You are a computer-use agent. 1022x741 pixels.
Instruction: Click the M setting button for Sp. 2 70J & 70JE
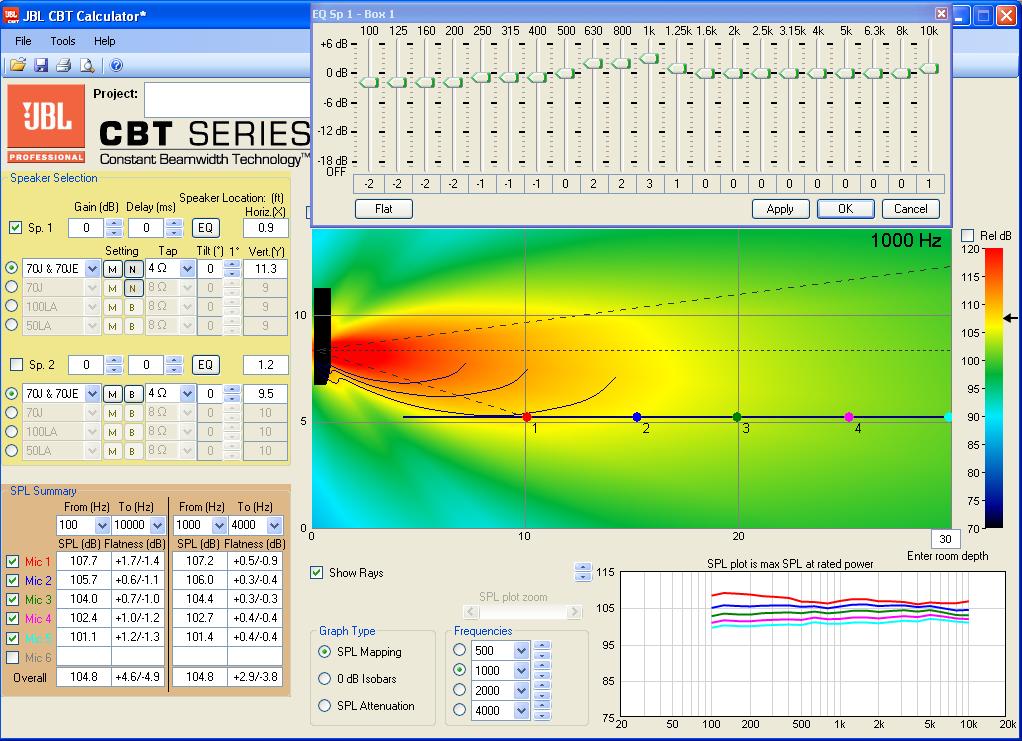(113, 394)
